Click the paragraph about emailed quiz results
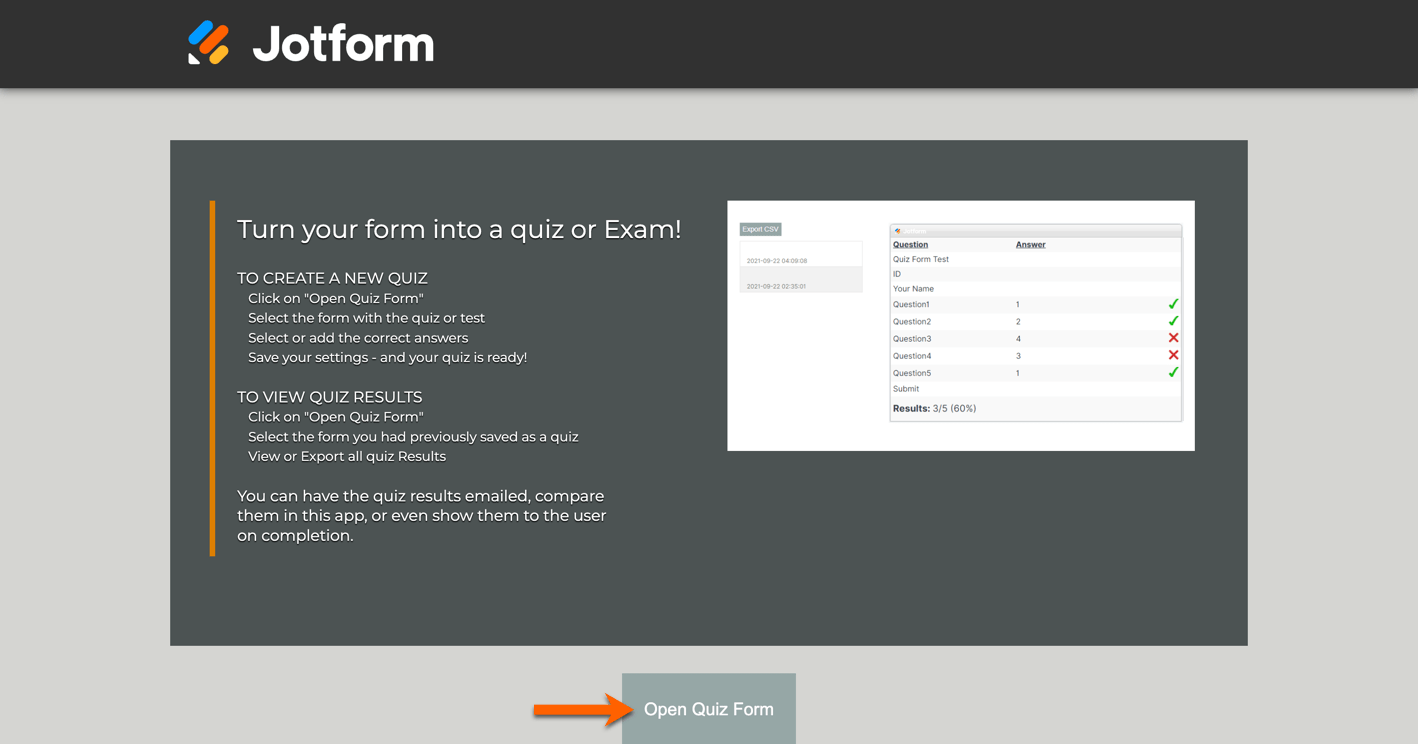The width and height of the screenshot is (1418, 744). [x=422, y=515]
